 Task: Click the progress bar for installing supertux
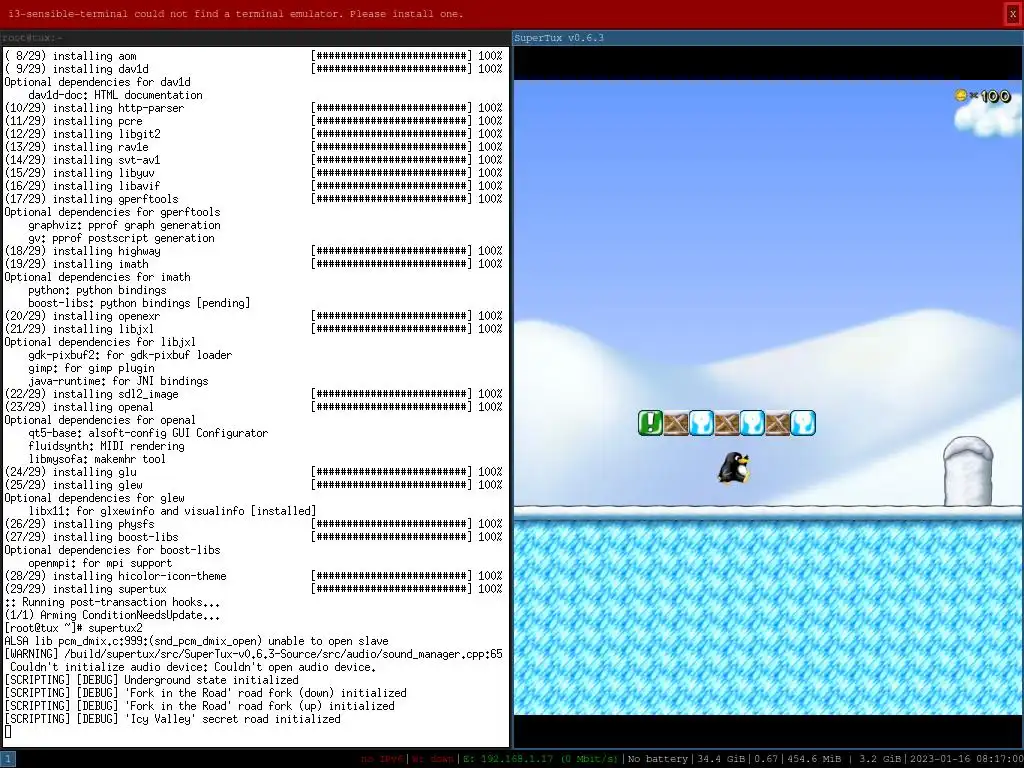click(x=391, y=588)
